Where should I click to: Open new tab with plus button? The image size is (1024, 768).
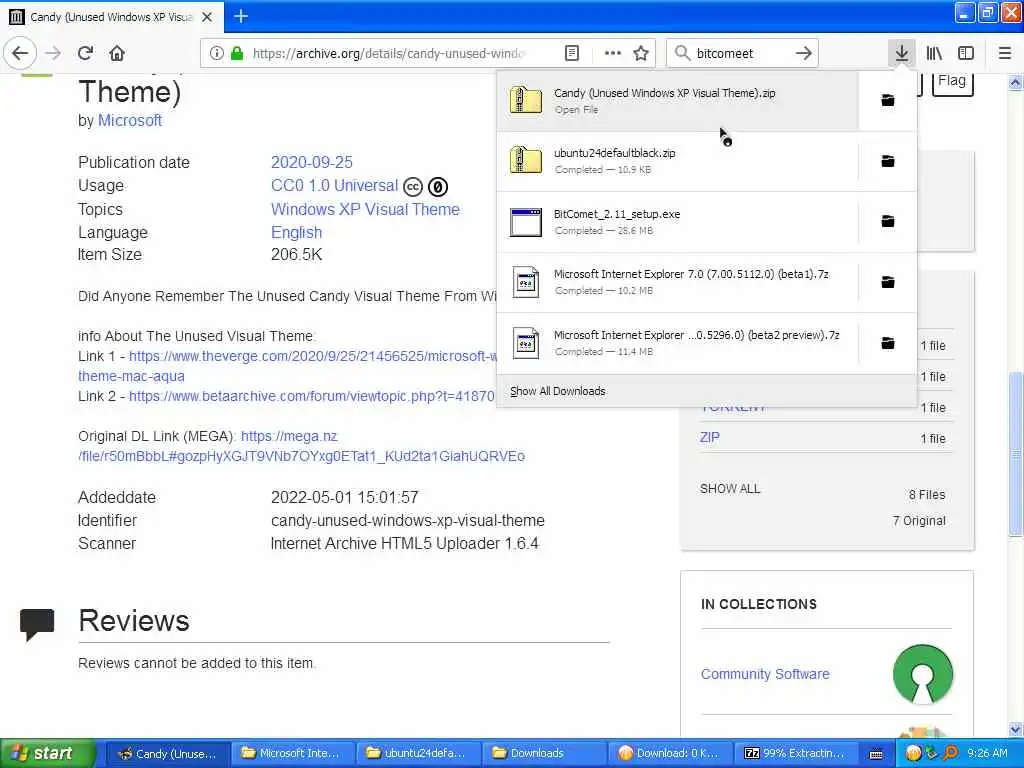pyautogui.click(x=241, y=16)
